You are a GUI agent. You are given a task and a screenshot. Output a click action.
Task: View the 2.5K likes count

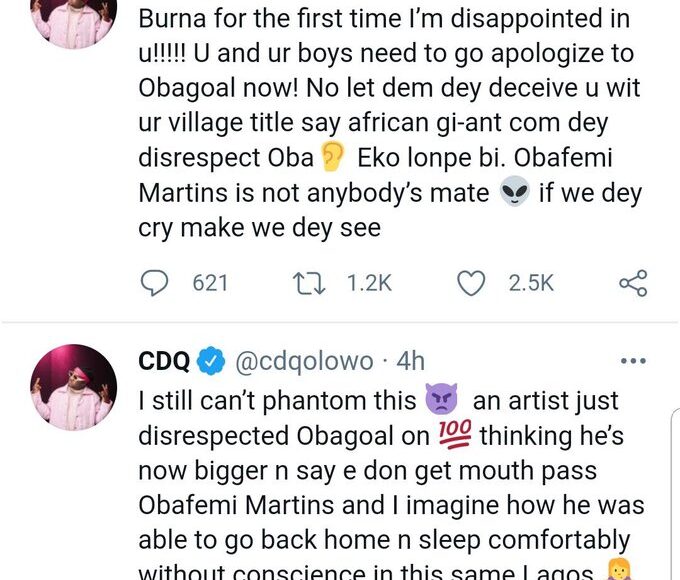pyautogui.click(x=530, y=284)
